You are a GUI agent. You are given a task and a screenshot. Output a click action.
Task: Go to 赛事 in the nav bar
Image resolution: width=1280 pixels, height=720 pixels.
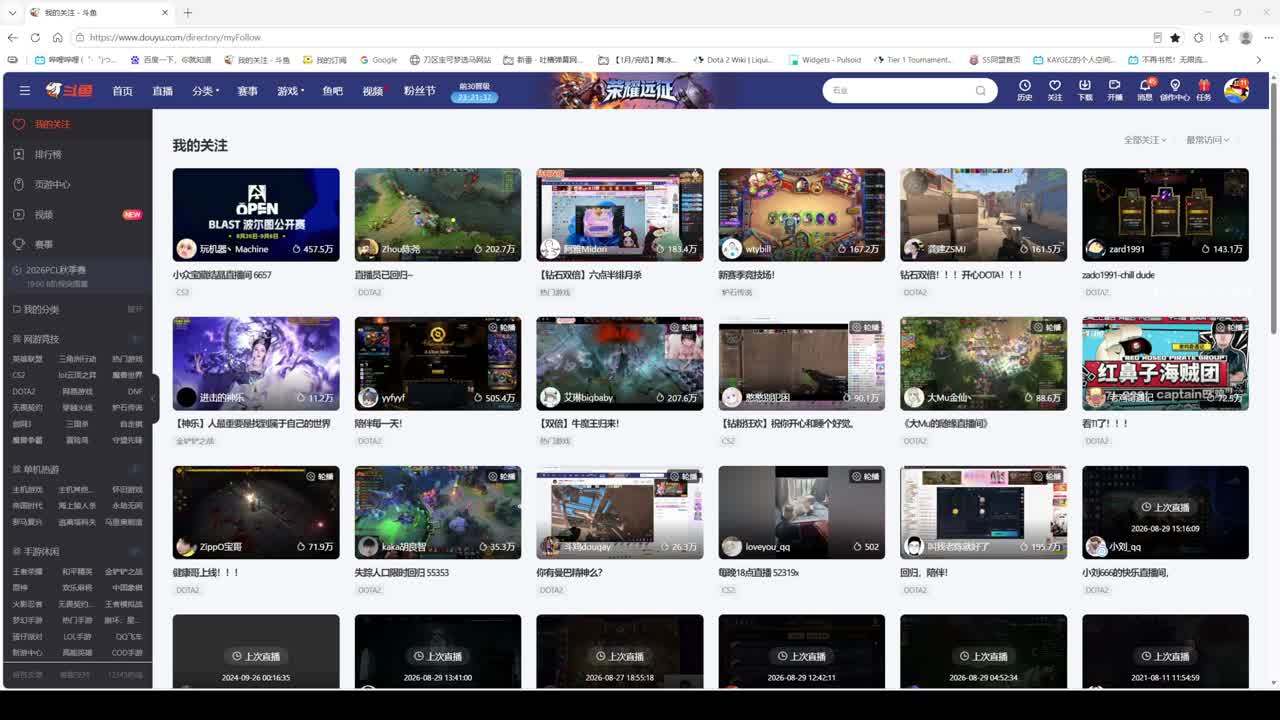247,91
